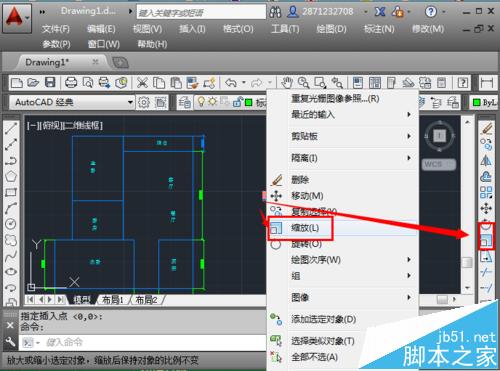
Task: Click the Mirror tool in modify toolbar
Action: point(486,161)
